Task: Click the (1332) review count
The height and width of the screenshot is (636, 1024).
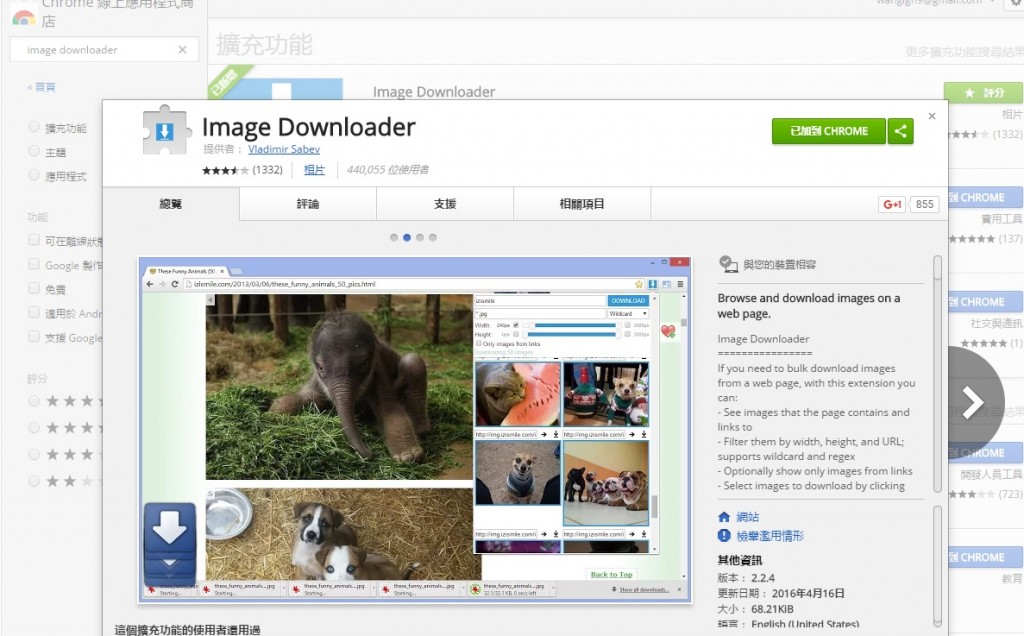Action: pyautogui.click(x=267, y=170)
